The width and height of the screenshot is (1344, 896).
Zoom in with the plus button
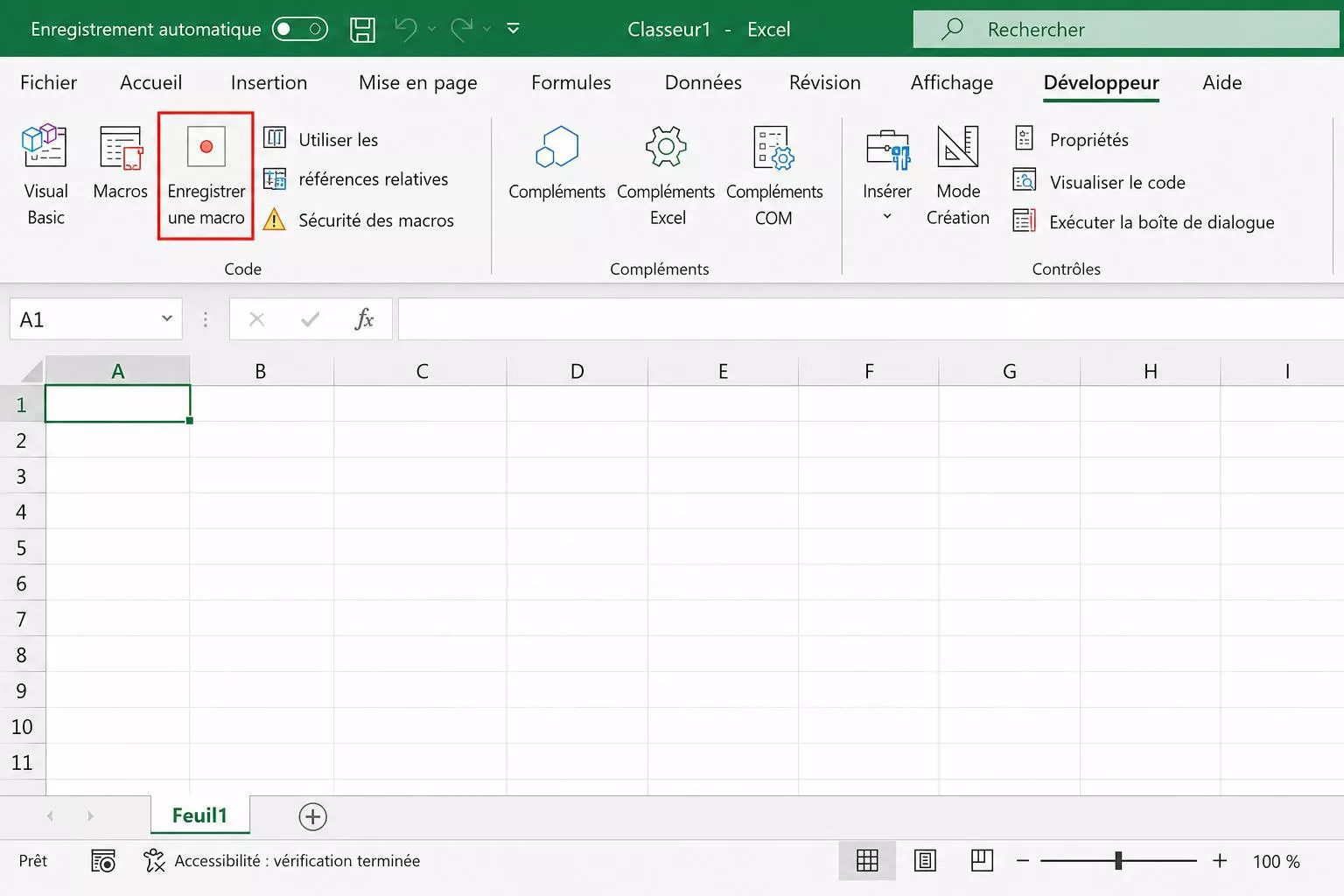pos(1220,861)
